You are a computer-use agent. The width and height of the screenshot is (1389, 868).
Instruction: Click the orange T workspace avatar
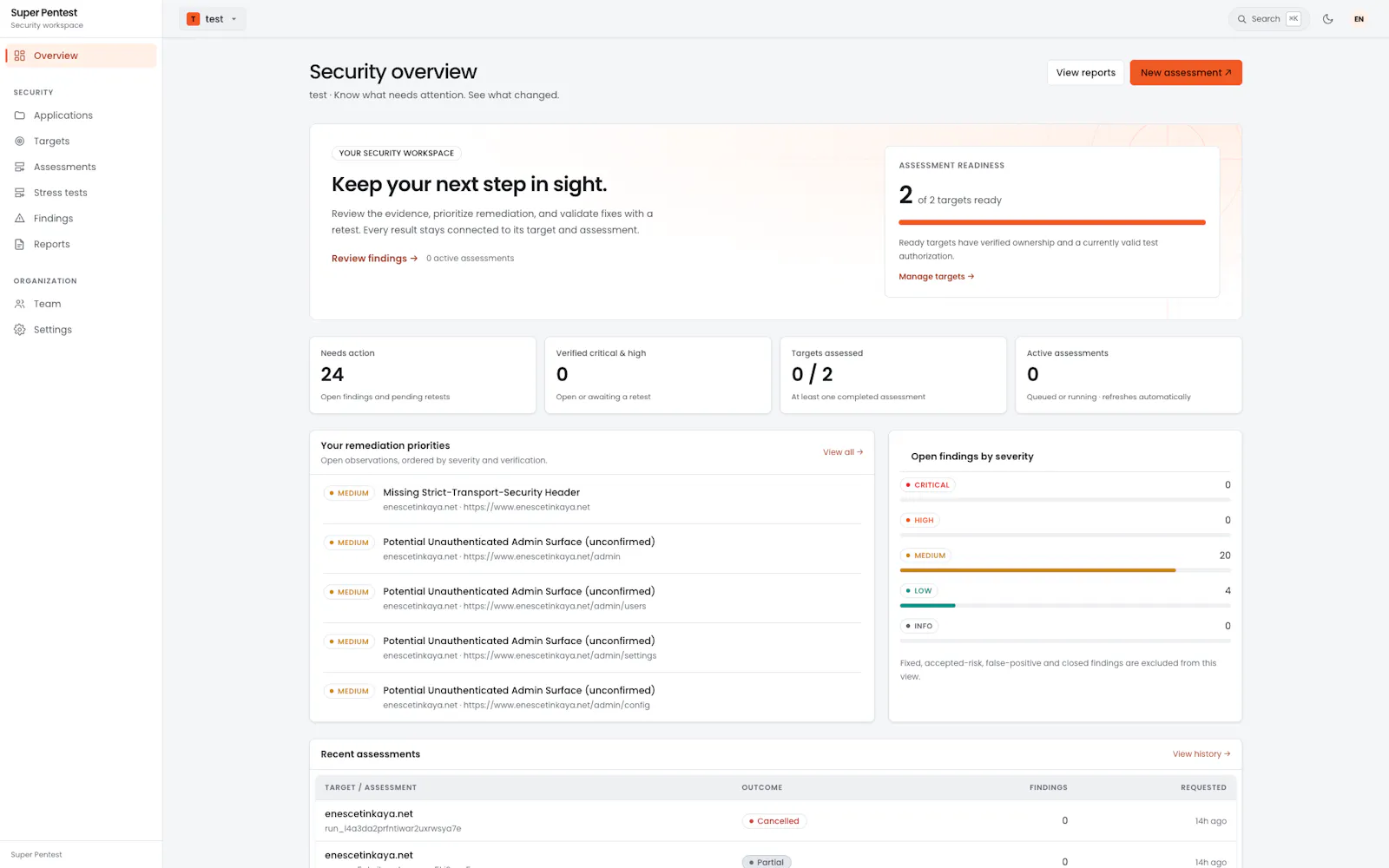193,19
